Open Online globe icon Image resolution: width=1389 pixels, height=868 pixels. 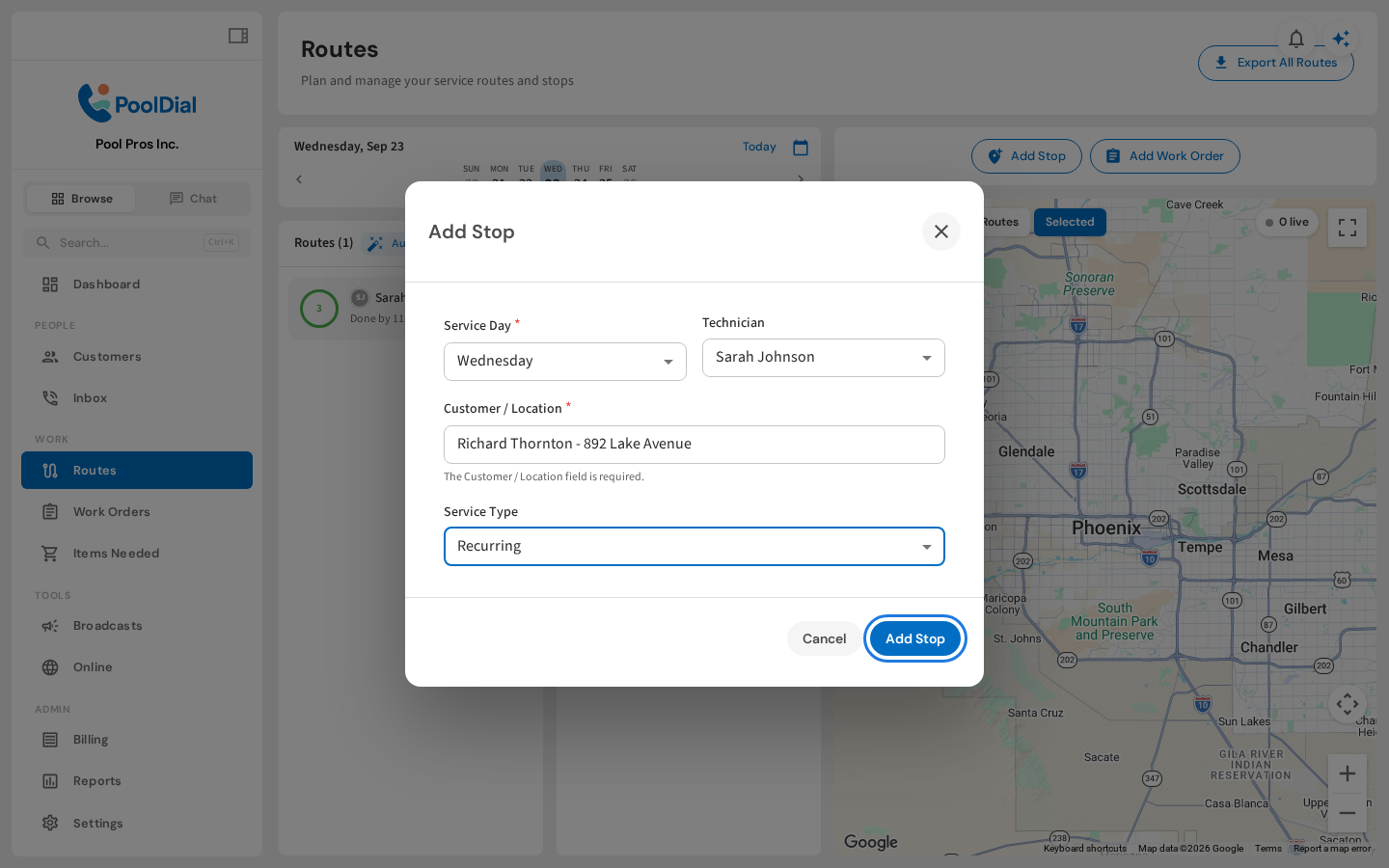(x=50, y=667)
